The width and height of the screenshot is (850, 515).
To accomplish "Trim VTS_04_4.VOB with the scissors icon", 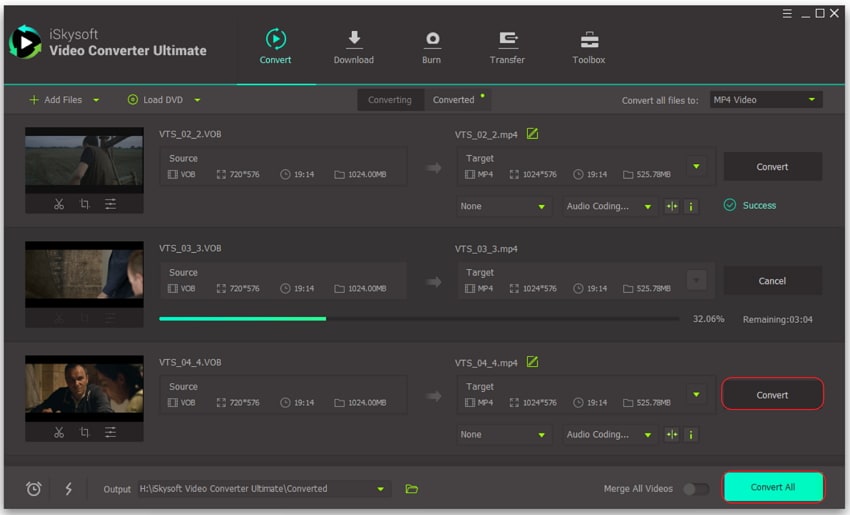I will tap(59, 432).
